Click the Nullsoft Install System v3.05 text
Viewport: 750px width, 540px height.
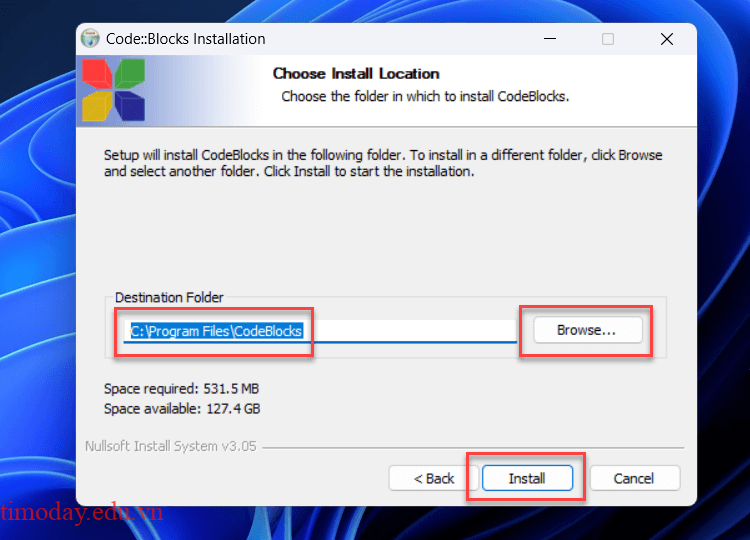click(x=171, y=446)
